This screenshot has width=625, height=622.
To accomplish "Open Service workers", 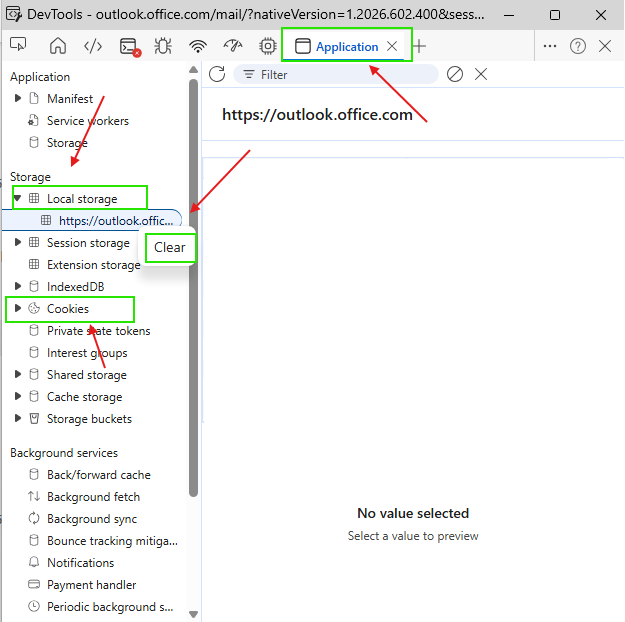I will point(88,121).
